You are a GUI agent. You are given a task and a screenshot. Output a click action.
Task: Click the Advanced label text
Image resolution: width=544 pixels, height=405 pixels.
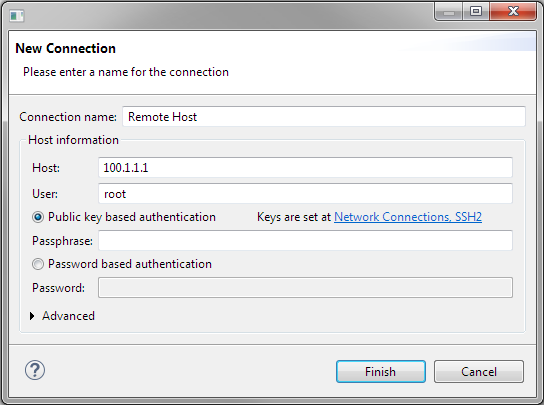pos(68,316)
